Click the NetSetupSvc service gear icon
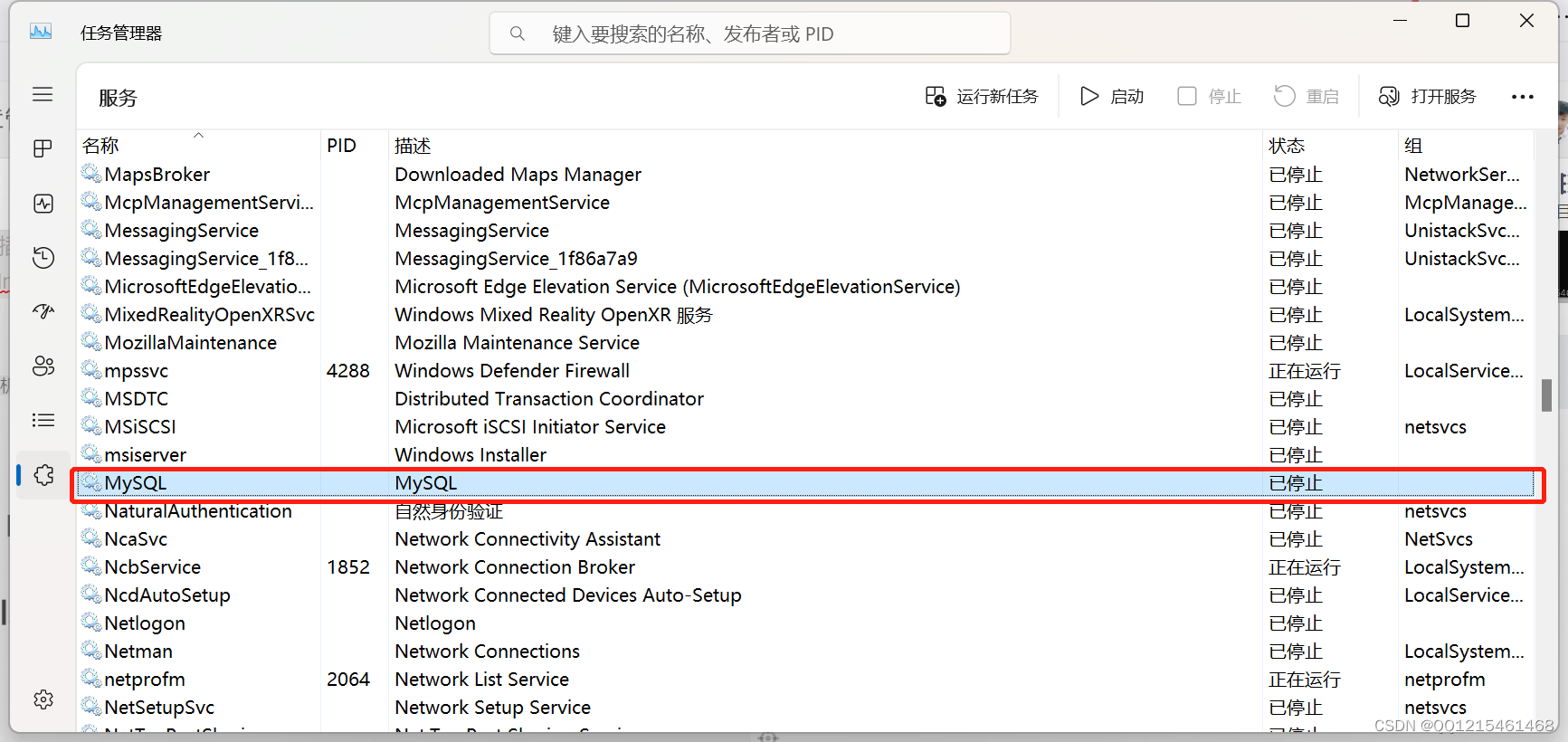The height and width of the screenshot is (742, 1568). [x=91, y=706]
